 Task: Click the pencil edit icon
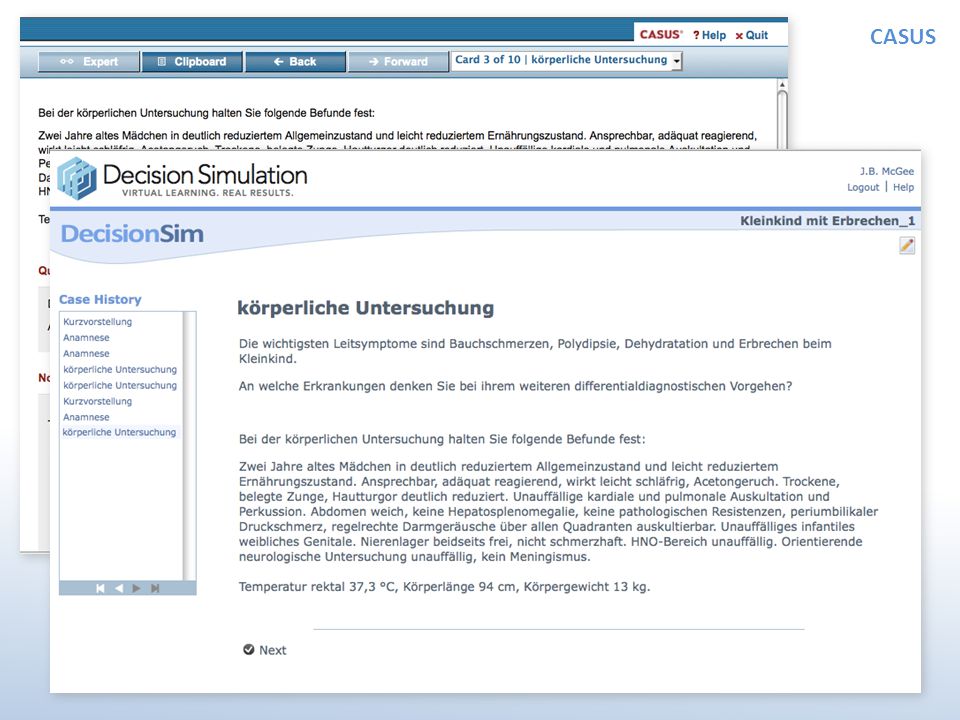[907, 246]
